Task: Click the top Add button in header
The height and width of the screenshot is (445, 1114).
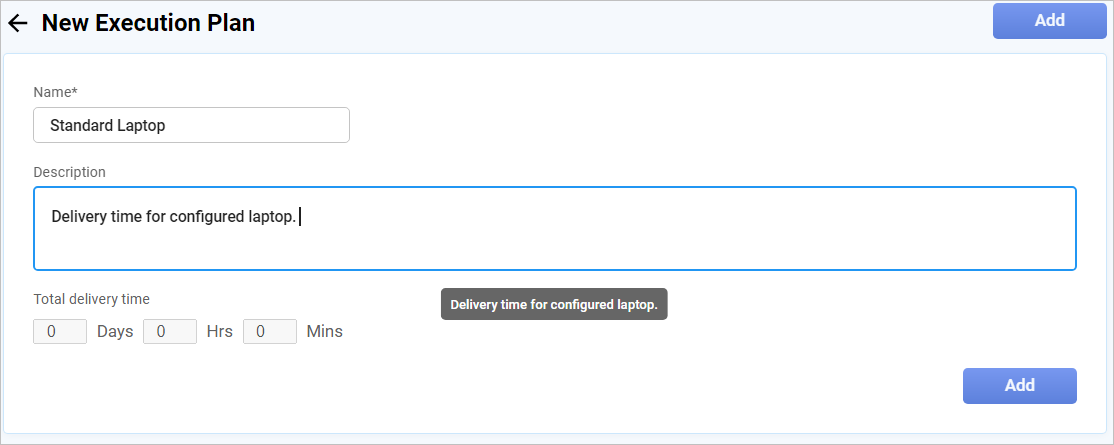Action: tap(1049, 20)
